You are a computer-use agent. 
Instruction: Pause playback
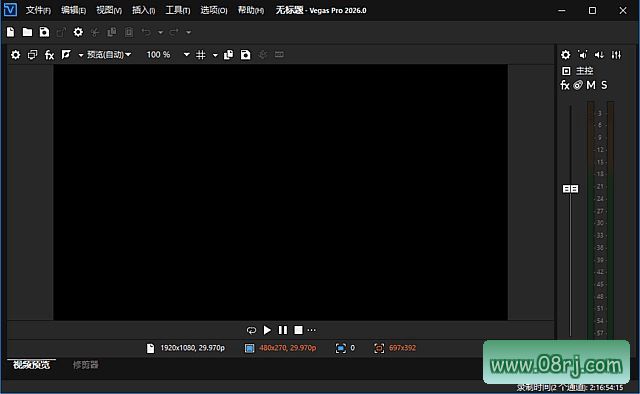coord(282,330)
